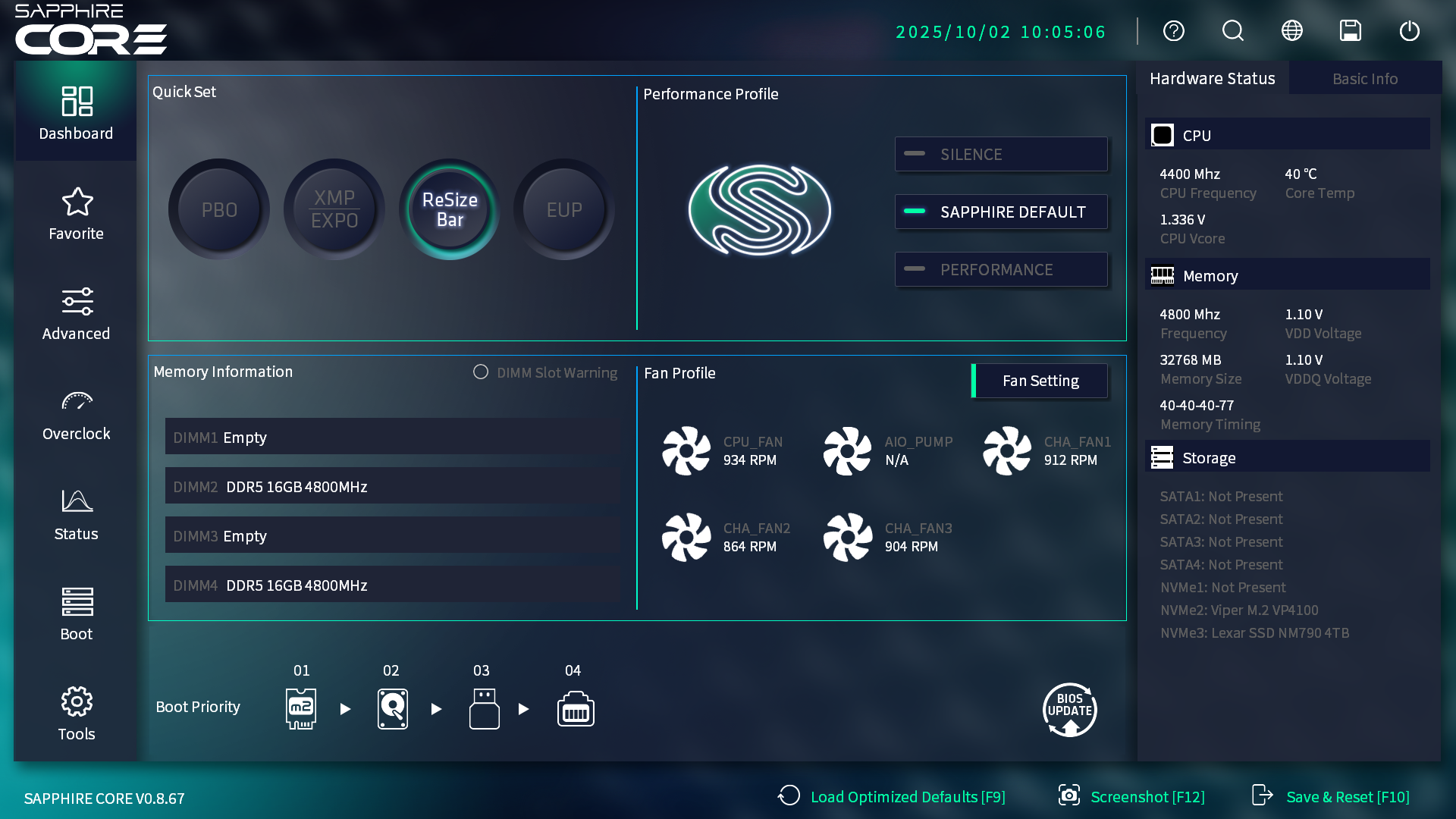Open the search magnifier icon
The height and width of the screenshot is (819, 1456).
1232,31
